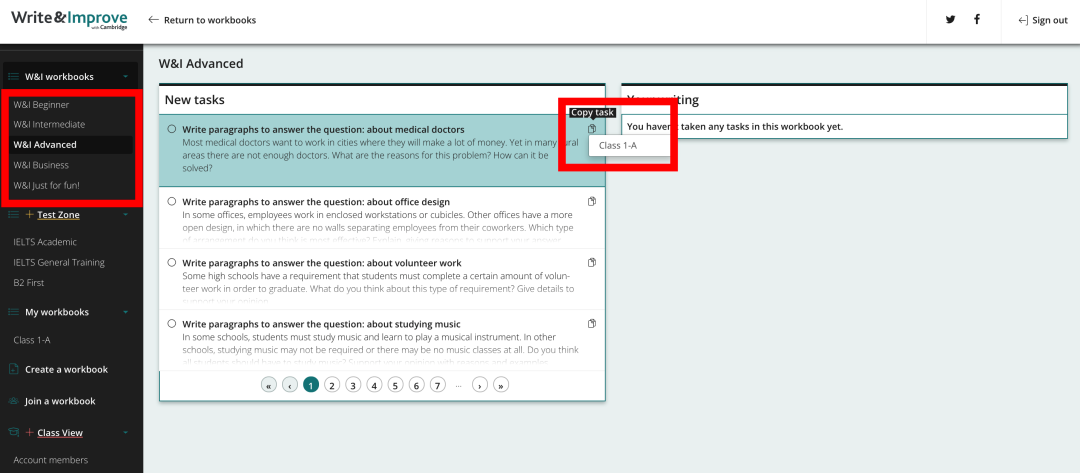Image resolution: width=1080 pixels, height=473 pixels.
Task: Click copy task icon for medical doctors
Action: click(592, 129)
